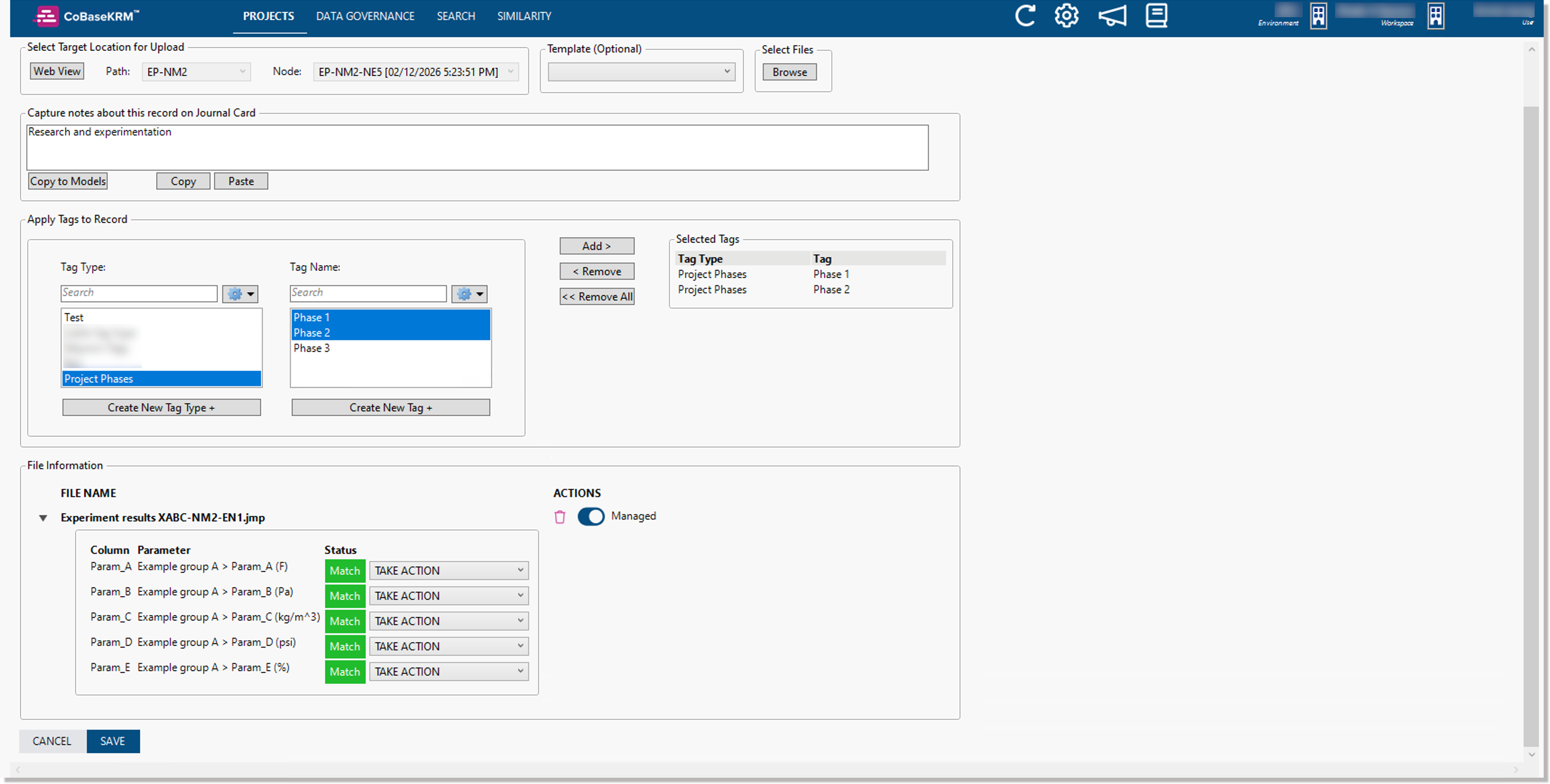This screenshot has height=784, width=1550.
Task: Click the Tag Name search field
Action: [x=368, y=293]
